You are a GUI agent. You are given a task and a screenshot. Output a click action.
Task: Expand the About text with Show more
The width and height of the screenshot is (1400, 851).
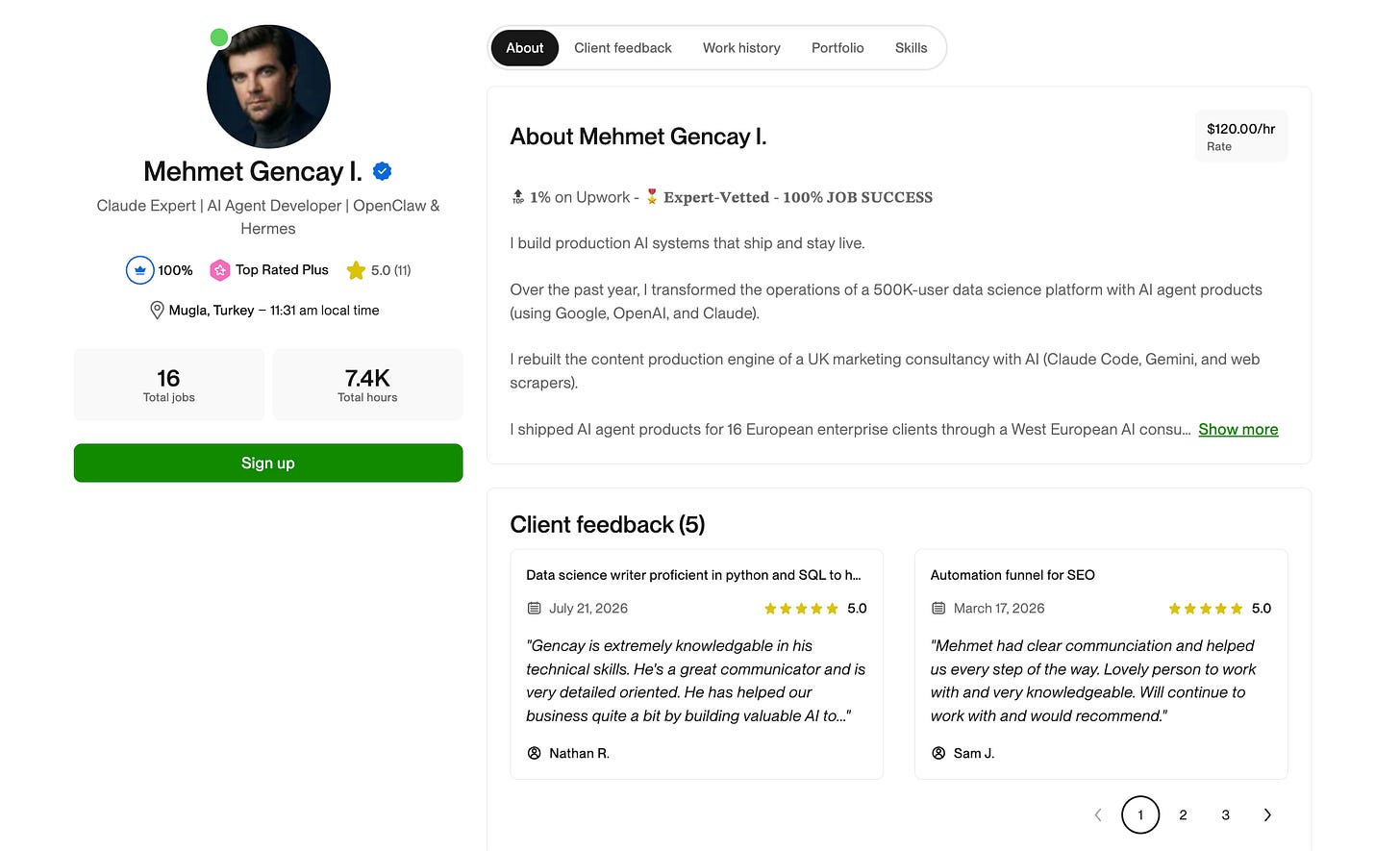[1238, 430]
